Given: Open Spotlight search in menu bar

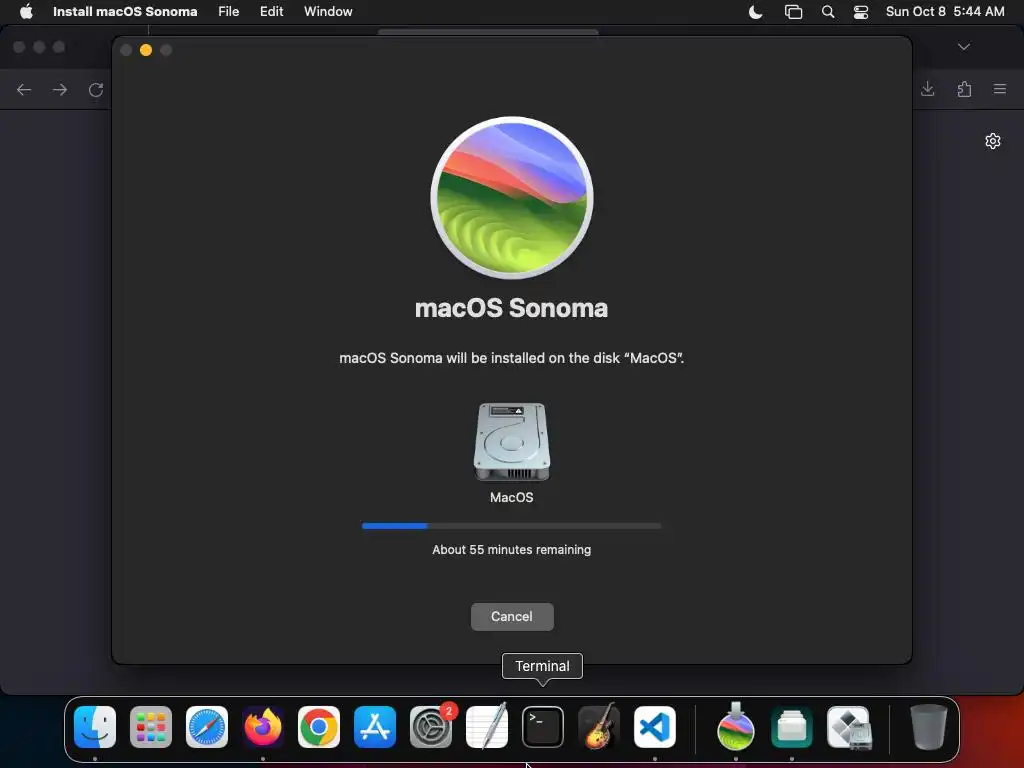Looking at the screenshot, I should tap(827, 12).
